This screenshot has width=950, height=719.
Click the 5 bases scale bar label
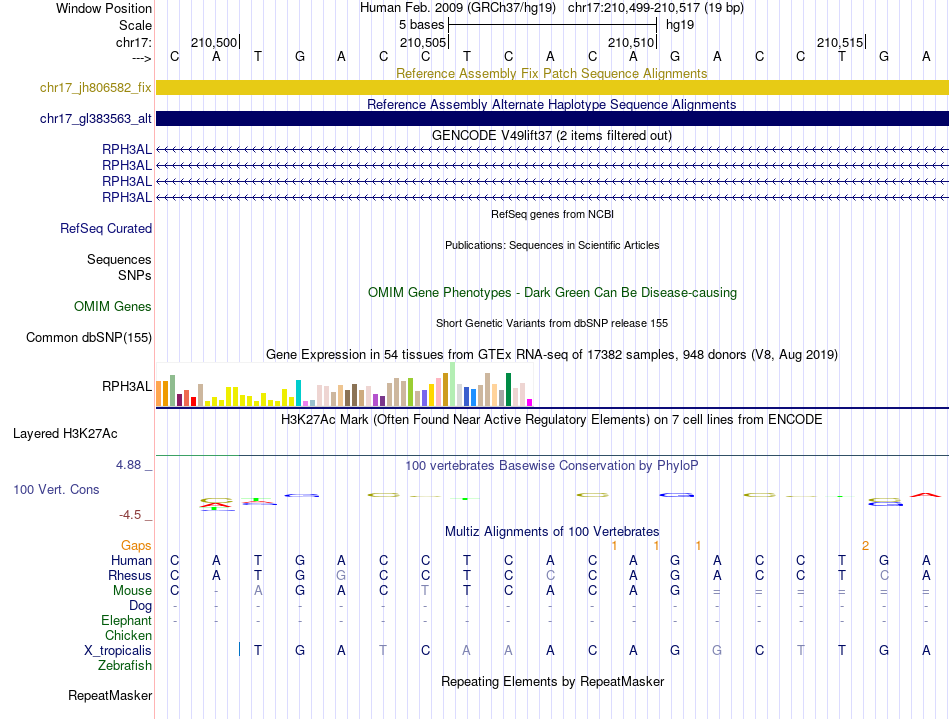coord(421,25)
